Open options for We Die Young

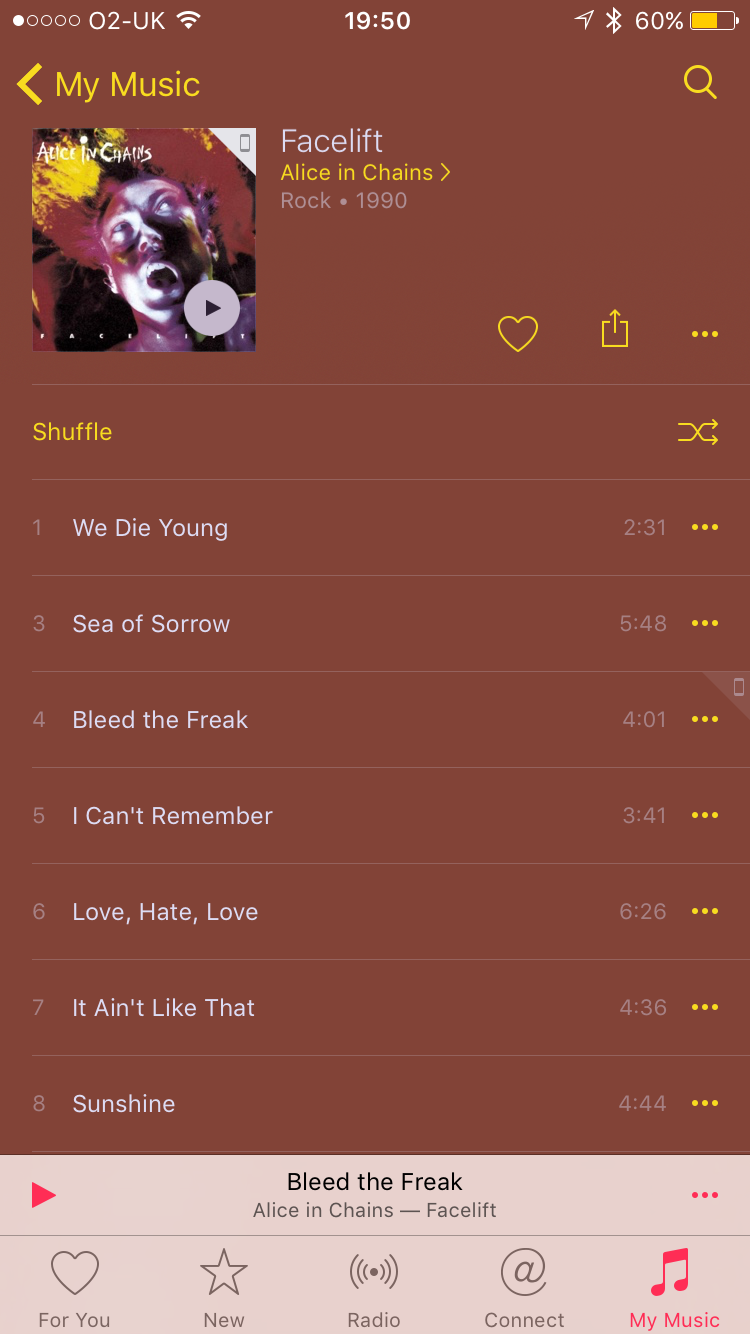[x=705, y=527]
